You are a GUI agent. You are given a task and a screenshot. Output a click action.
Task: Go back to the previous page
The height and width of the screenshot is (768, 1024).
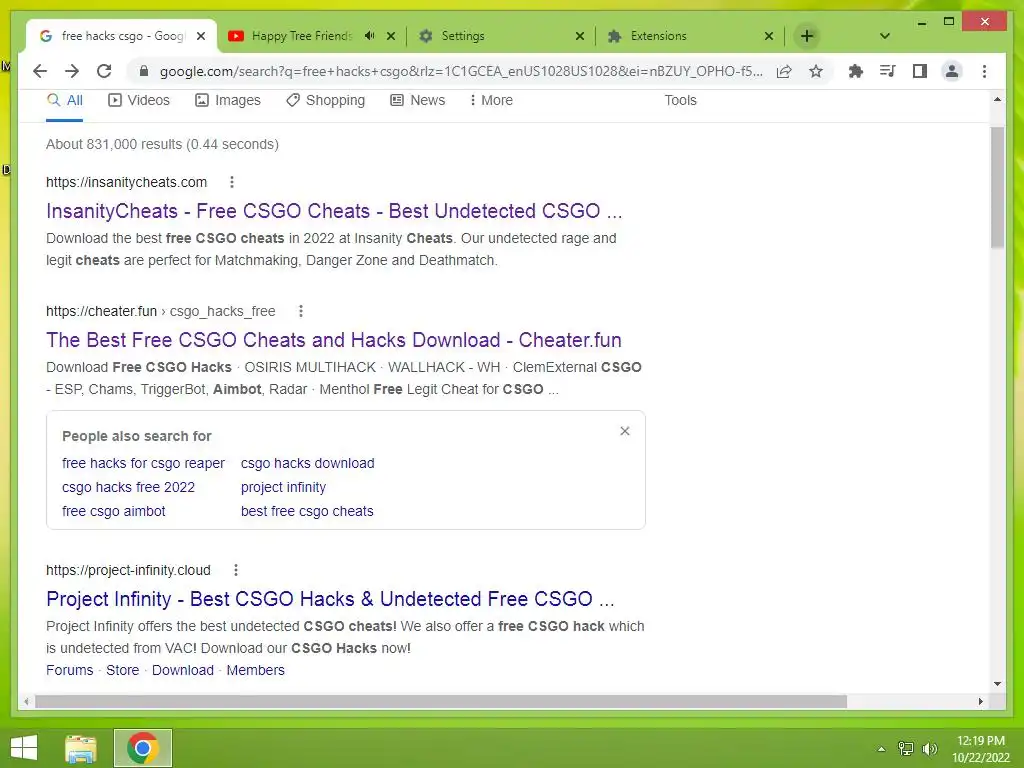[40, 71]
